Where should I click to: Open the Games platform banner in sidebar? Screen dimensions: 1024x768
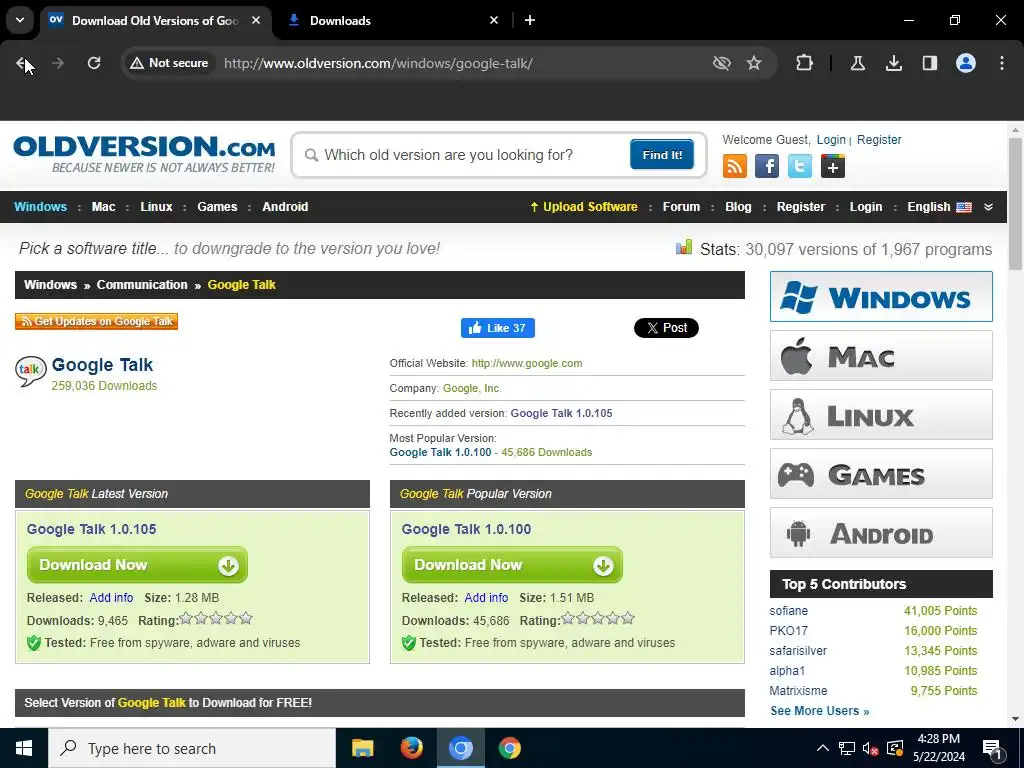(881, 474)
